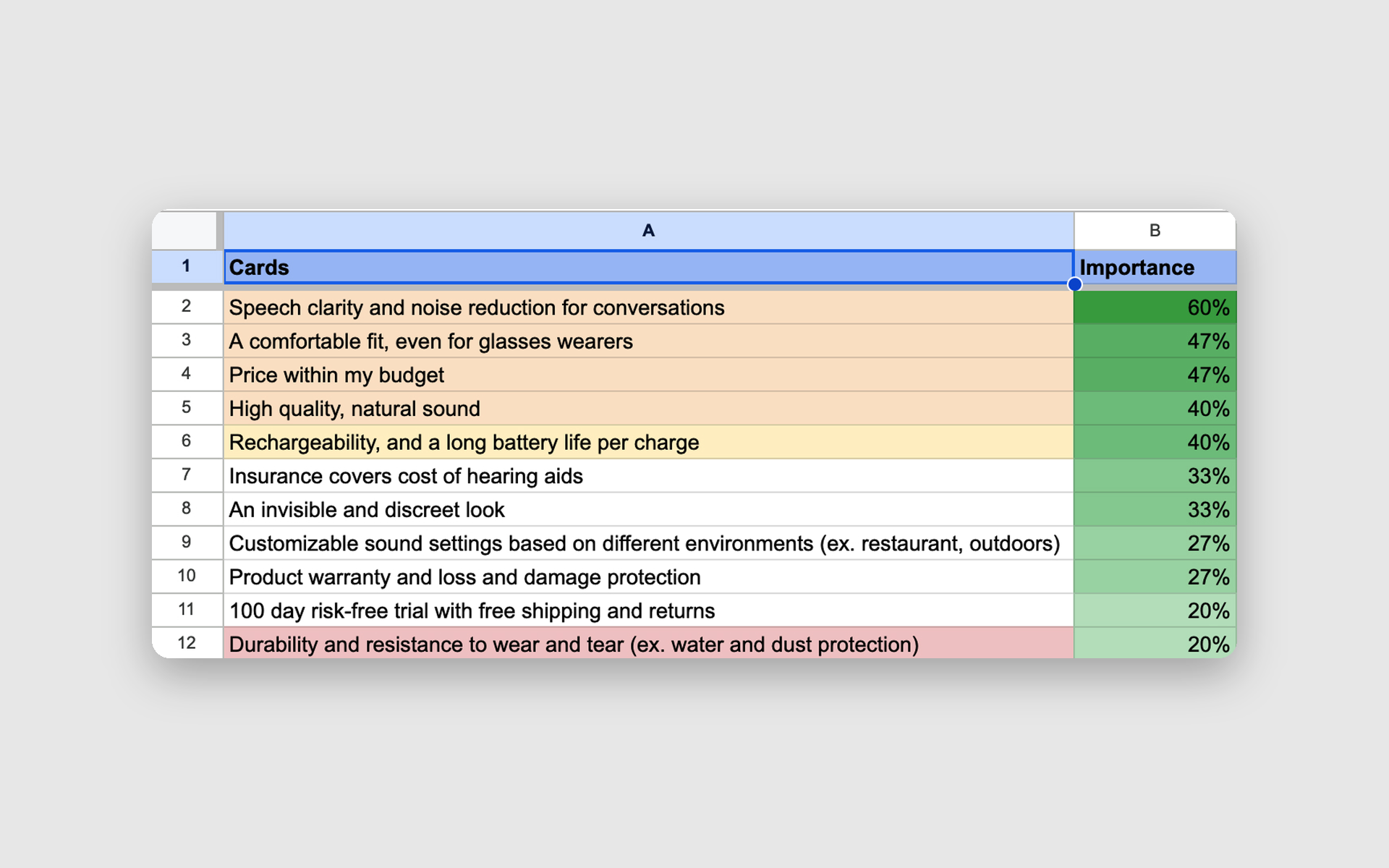
Task: Select row 7 header
Action: [187, 476]
